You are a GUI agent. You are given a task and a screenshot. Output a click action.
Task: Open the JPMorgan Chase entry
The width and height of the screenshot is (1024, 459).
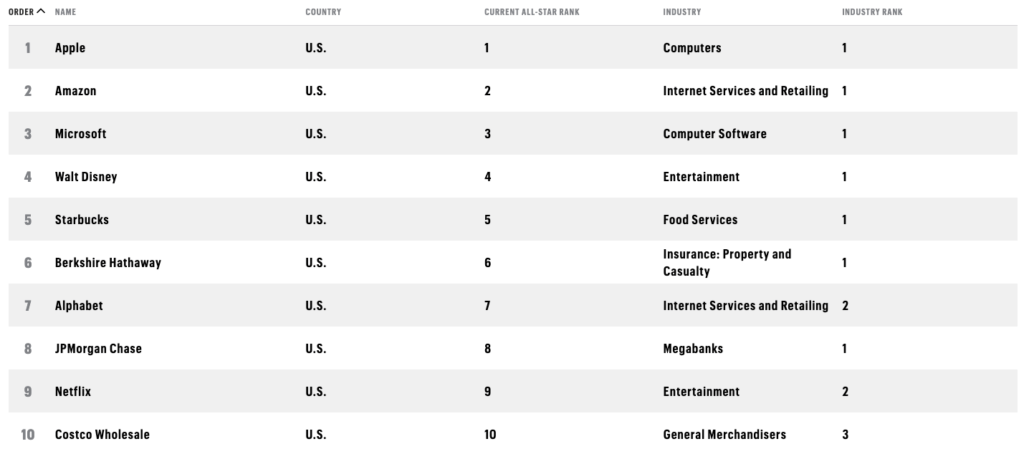pyautogui.click(x=98, y=349)
